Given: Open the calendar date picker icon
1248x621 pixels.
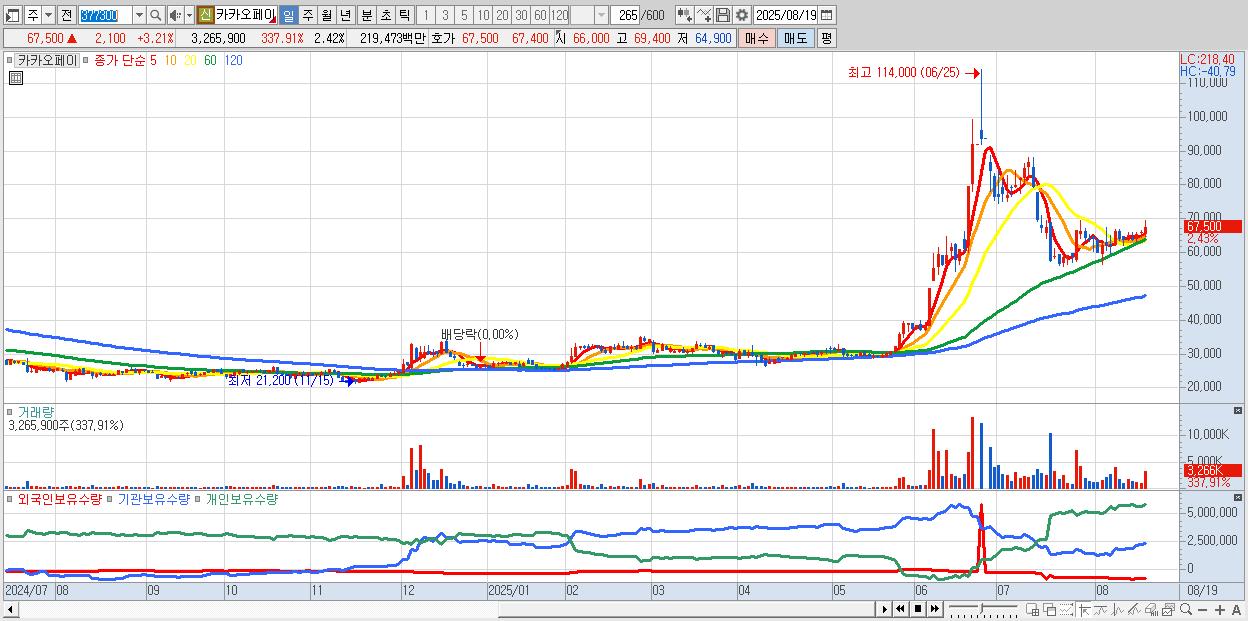Looking at the screenshot, I should click(827, 15).
